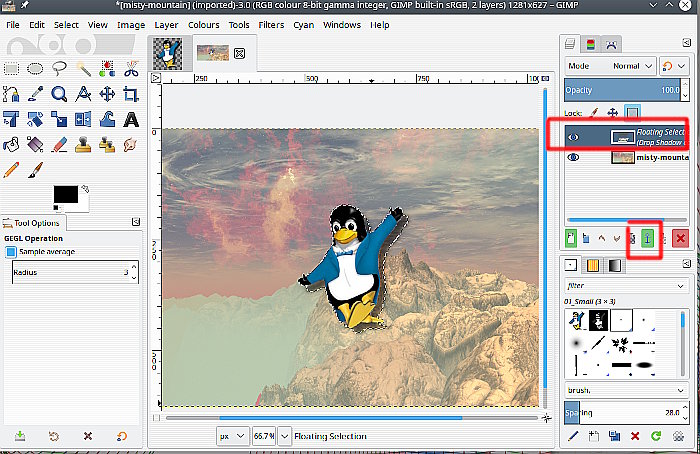Select the Zoom magnifier tool
Image resolution: width=700 pixels, height=454 pixels.
(x=59, y=94)
